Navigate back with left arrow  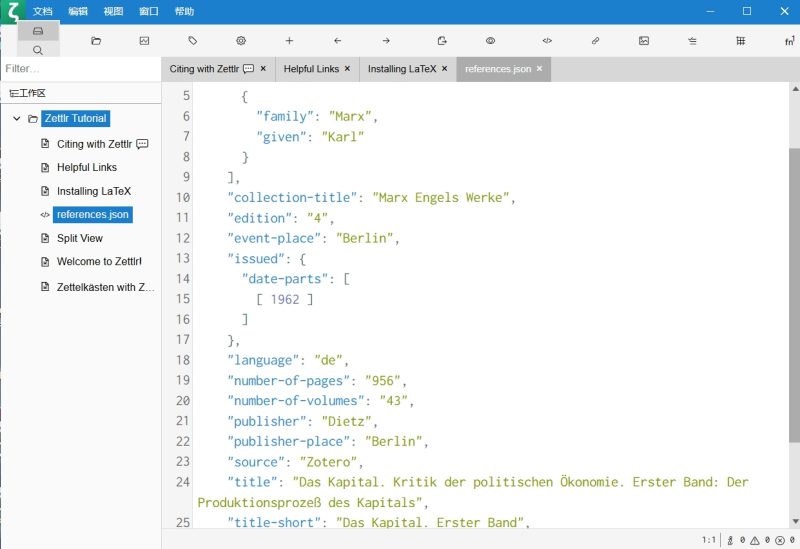coord(338,41)
